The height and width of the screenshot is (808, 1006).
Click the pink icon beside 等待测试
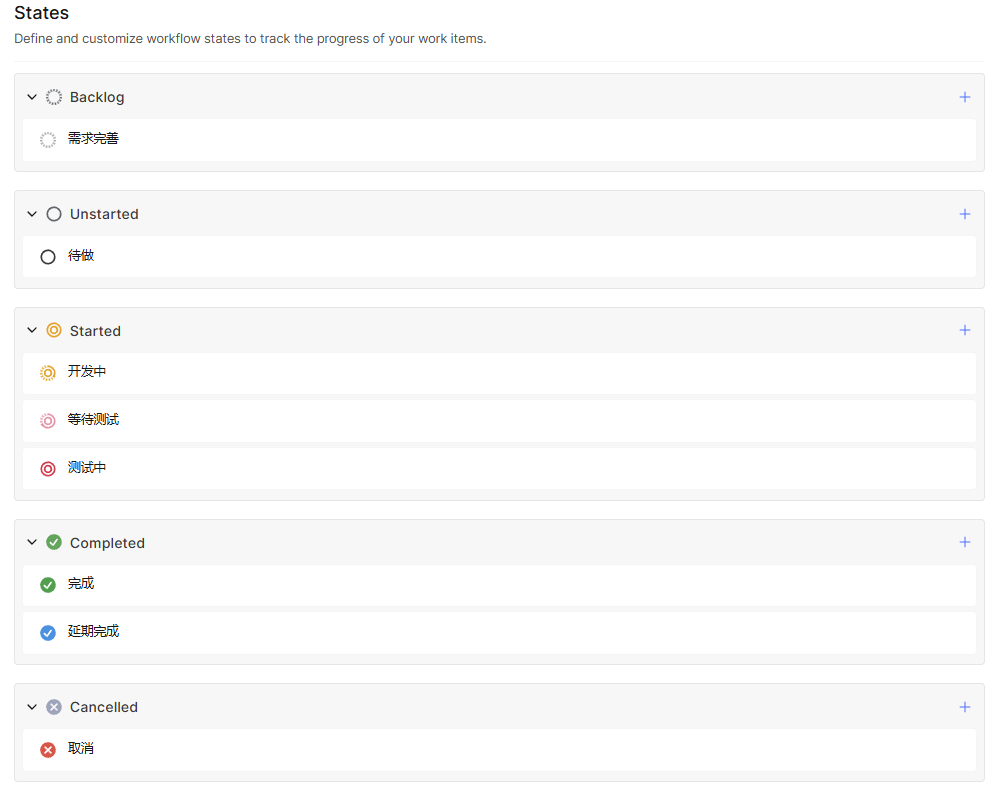click(48, 421)
